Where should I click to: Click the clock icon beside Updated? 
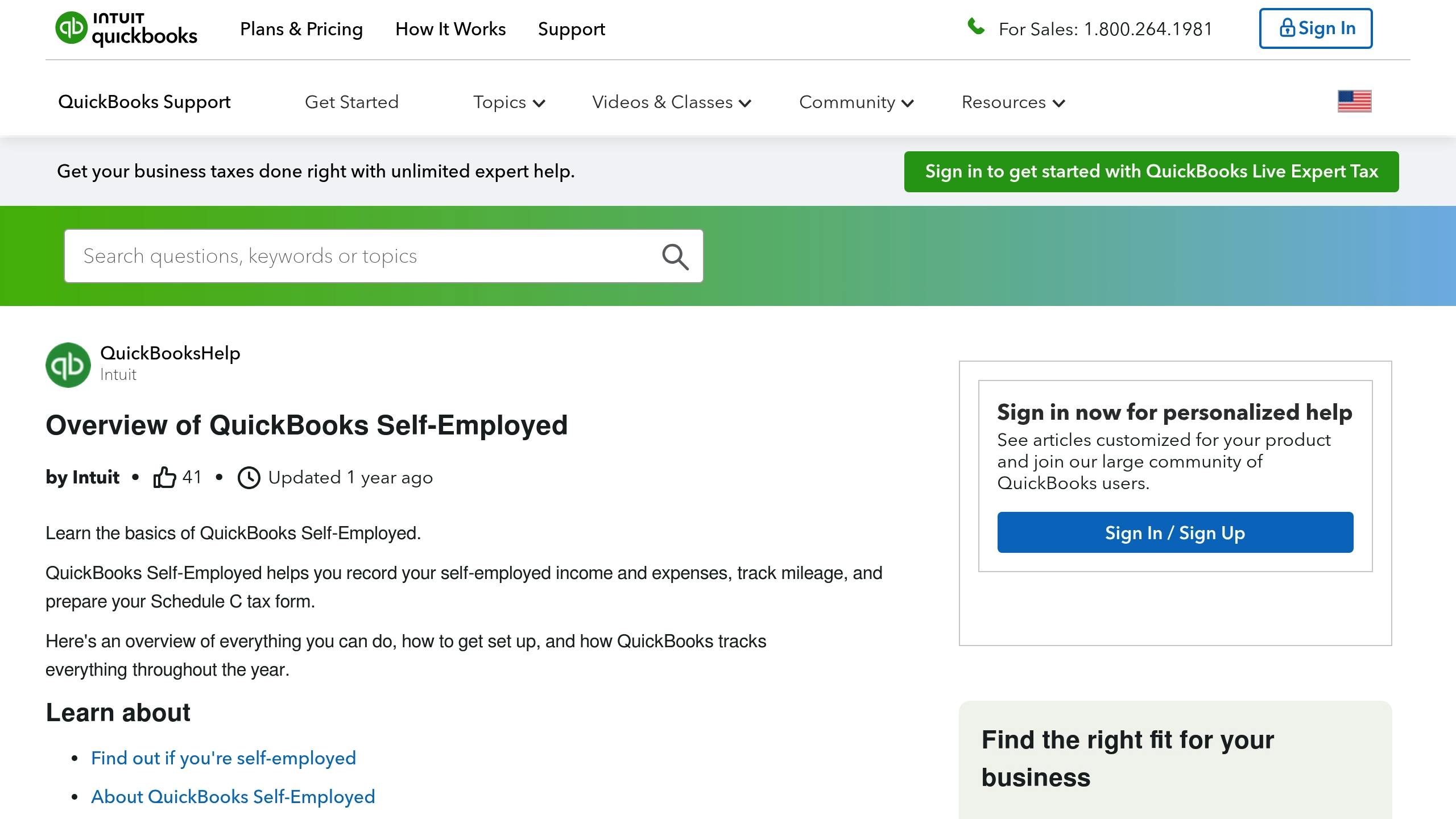249,478
